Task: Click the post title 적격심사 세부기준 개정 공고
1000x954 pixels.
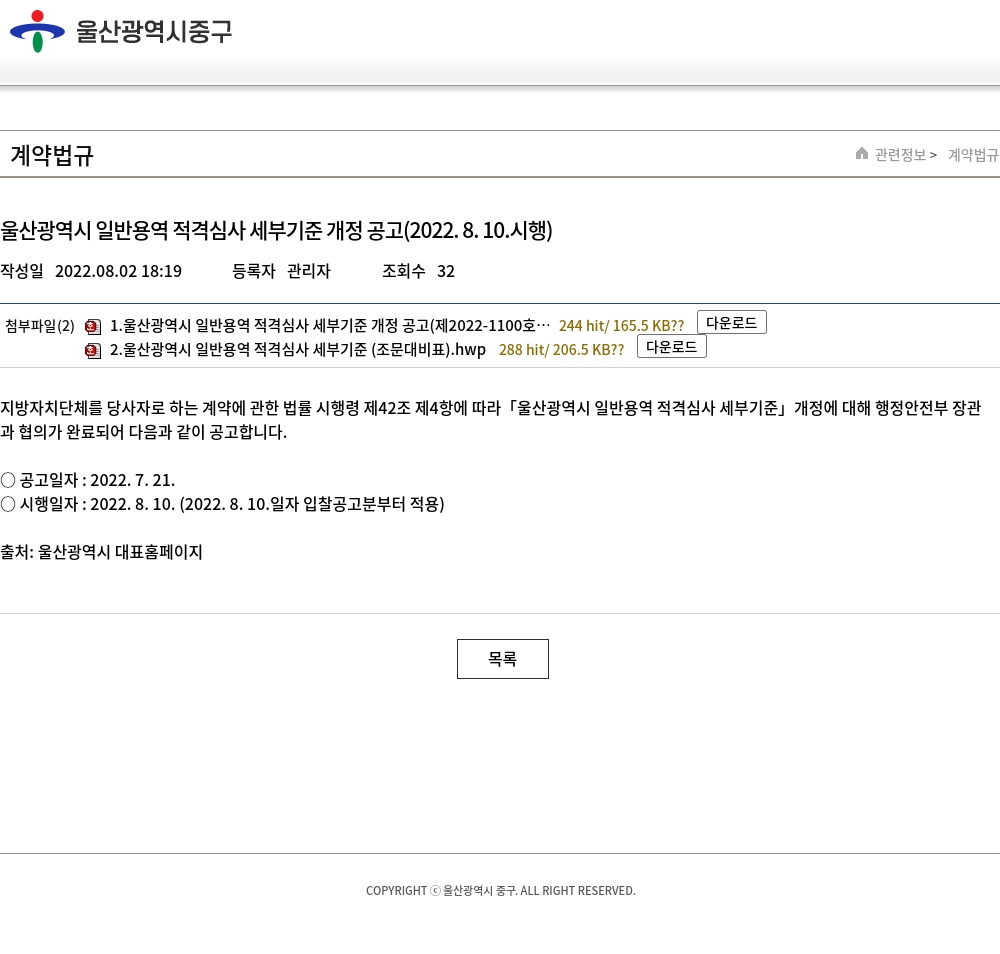Action: 276,230
